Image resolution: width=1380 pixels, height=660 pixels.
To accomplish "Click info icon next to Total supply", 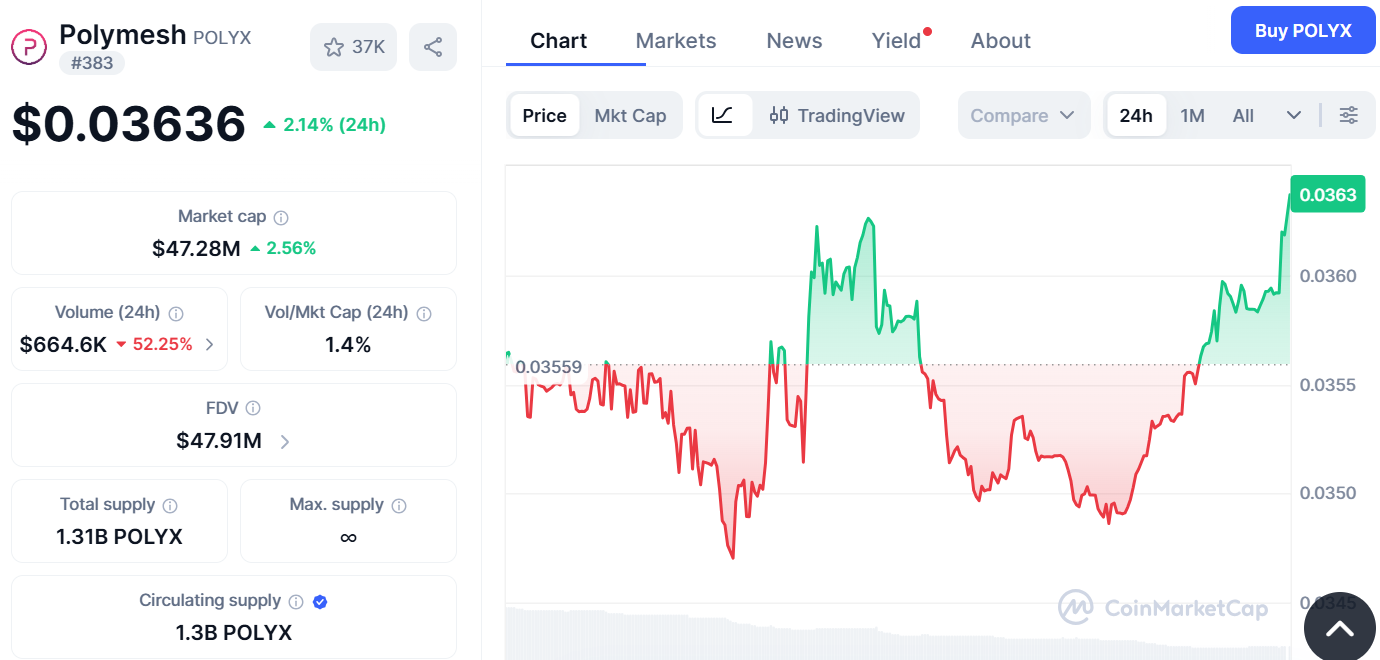I will coord(171,505).
